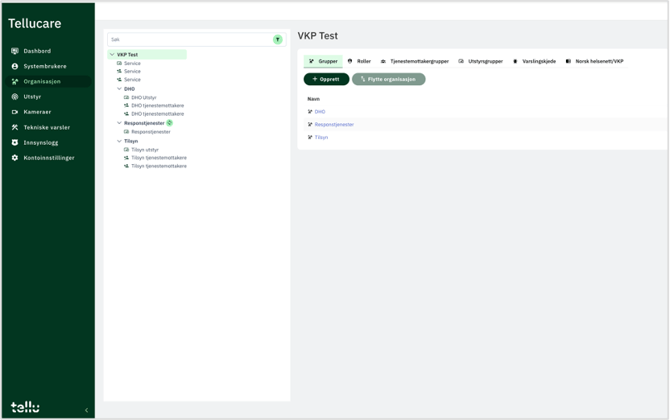The width and height of the screenshot is (670, 420).
Task: Click the Navn column header
Action: pyautogui.click(x=313, y=99)
